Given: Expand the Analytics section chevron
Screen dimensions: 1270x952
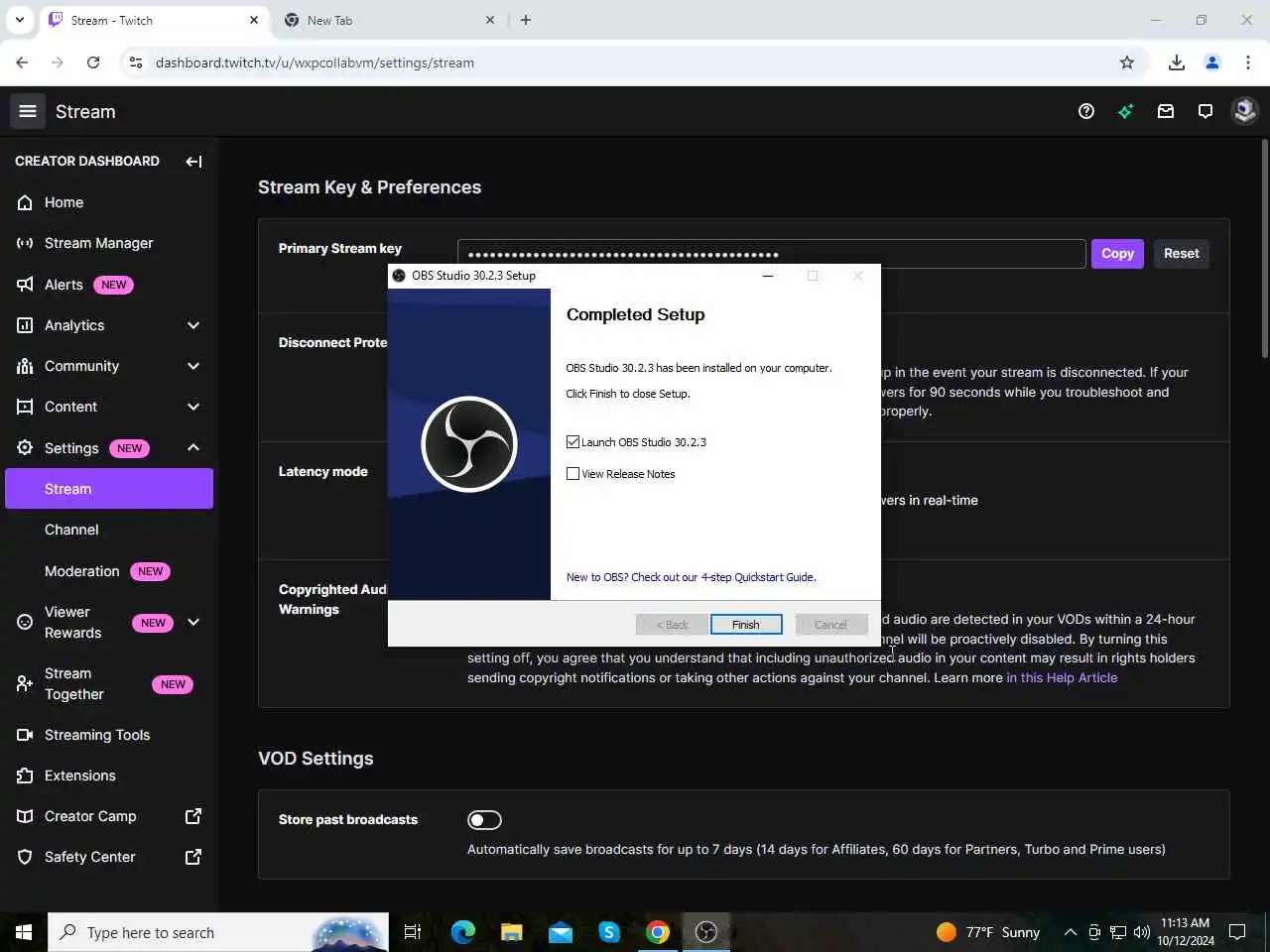Looking at the screenshot, I should (x=193, y=325).
